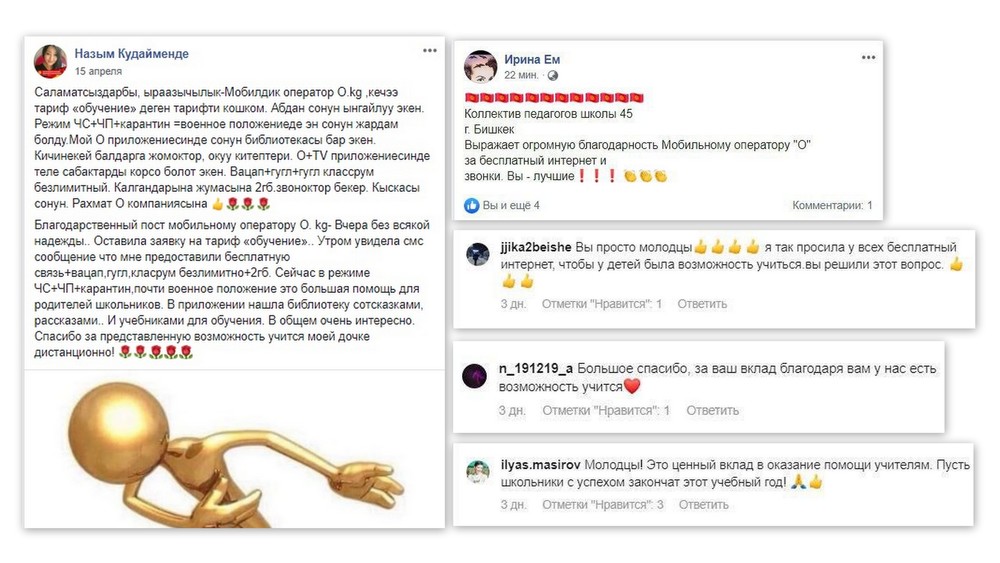Open n_191219_a commenter avatar

474,376
